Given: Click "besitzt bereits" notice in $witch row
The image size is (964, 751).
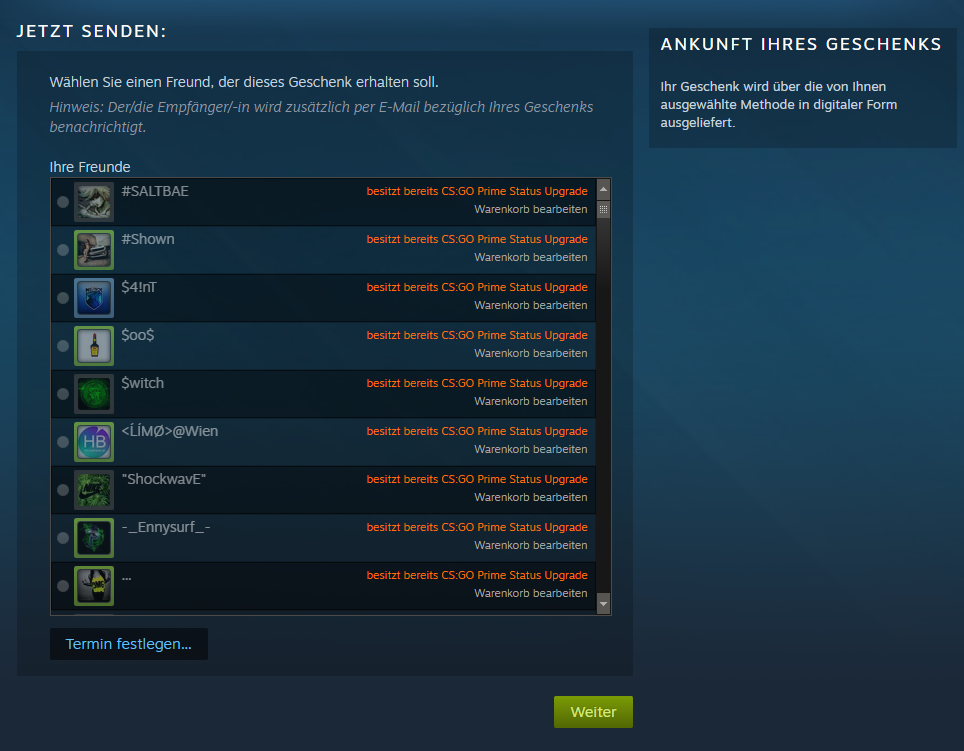Looking at the screenshot, I should click(477, 383).
